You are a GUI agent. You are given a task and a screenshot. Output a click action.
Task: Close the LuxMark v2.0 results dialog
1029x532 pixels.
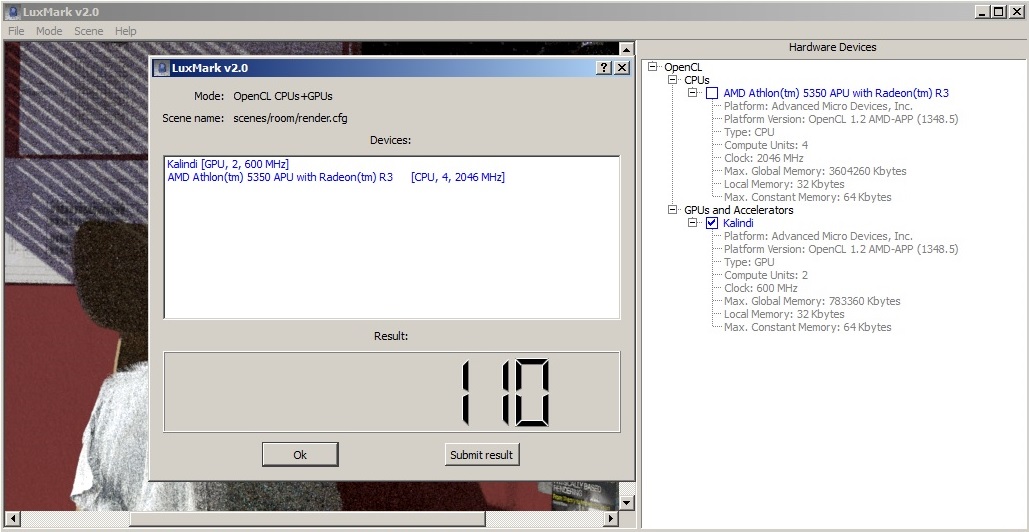[621, 68]
